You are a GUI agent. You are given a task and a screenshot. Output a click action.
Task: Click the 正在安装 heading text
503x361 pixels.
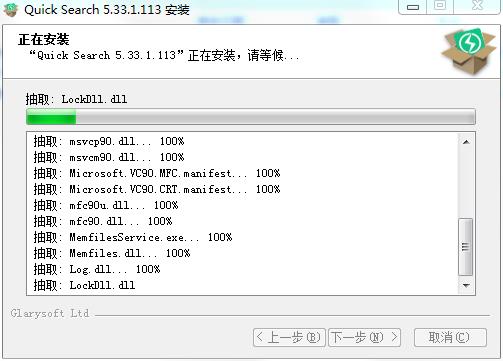[x=44, y=40]
